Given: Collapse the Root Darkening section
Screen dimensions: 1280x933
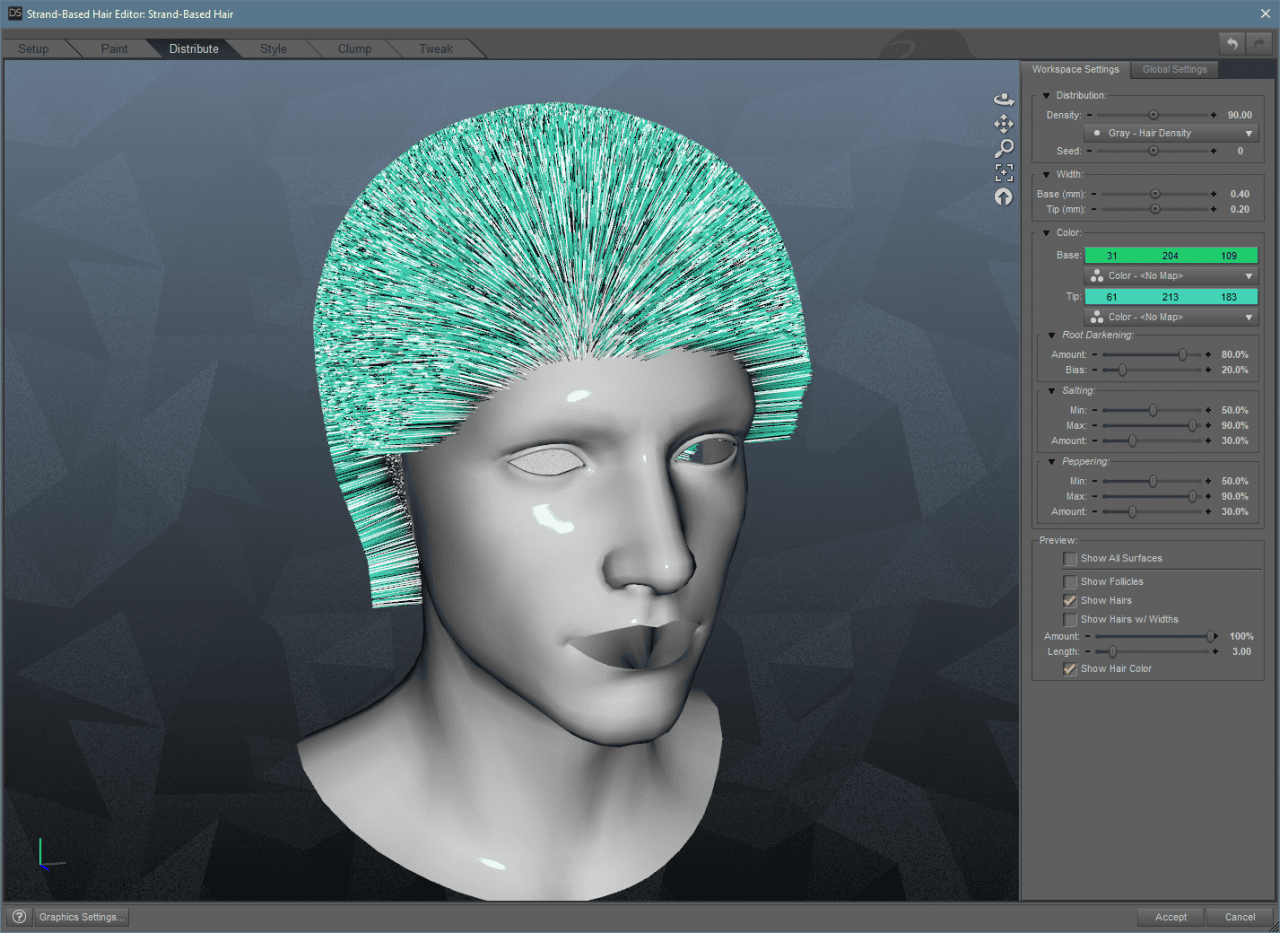Looking at the screenshot, I should (1051, 335).
